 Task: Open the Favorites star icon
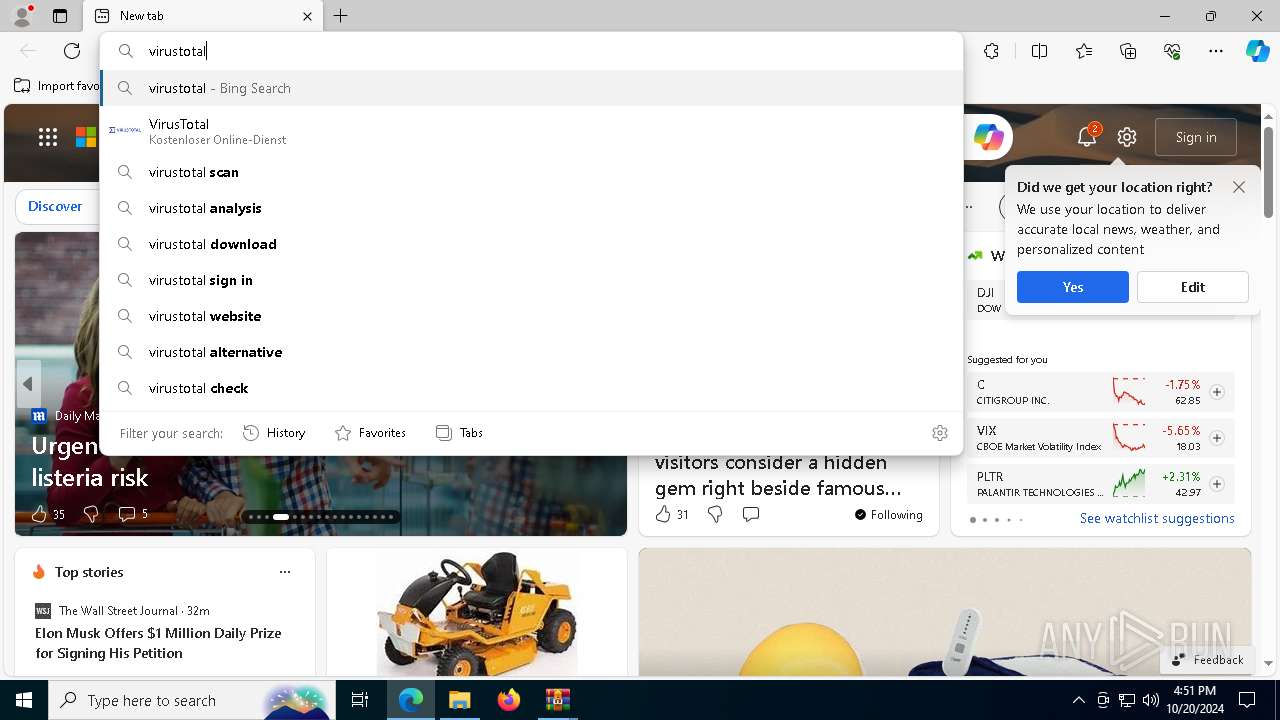[1084, 51]
